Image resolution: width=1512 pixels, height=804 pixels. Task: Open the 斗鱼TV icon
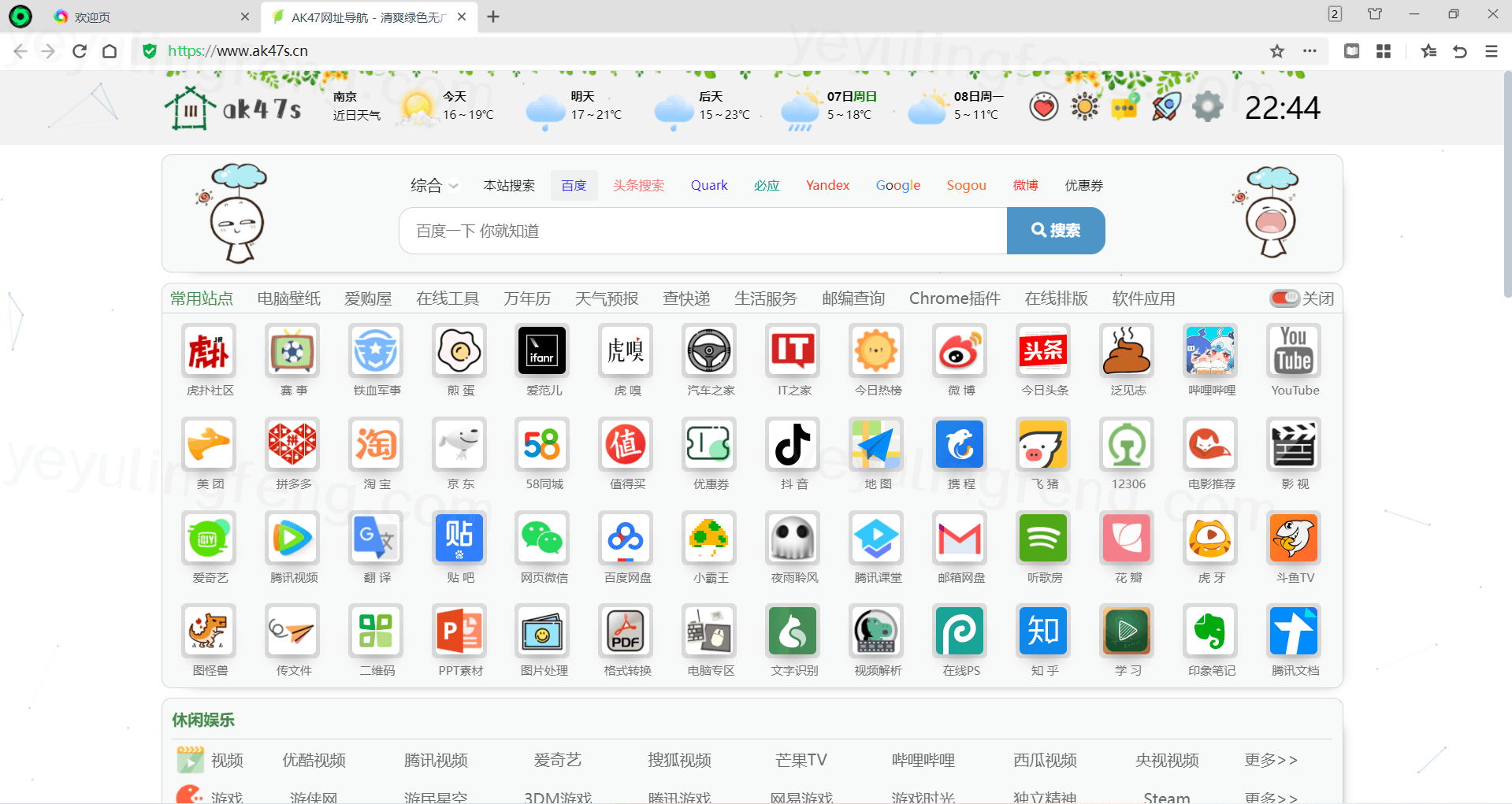coord(1294,538)
